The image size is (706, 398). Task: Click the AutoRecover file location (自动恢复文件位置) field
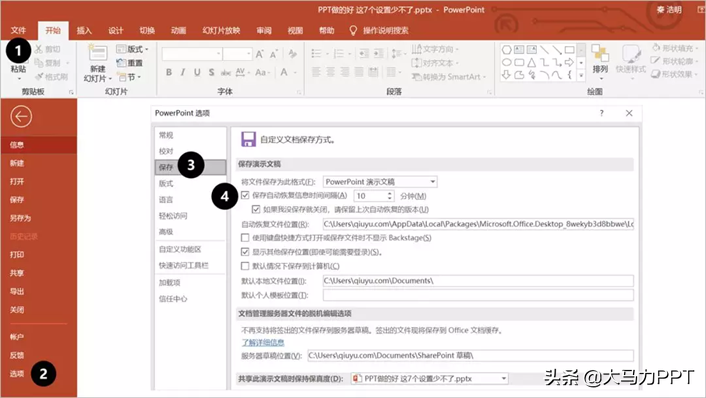click(x=478, y=224)
